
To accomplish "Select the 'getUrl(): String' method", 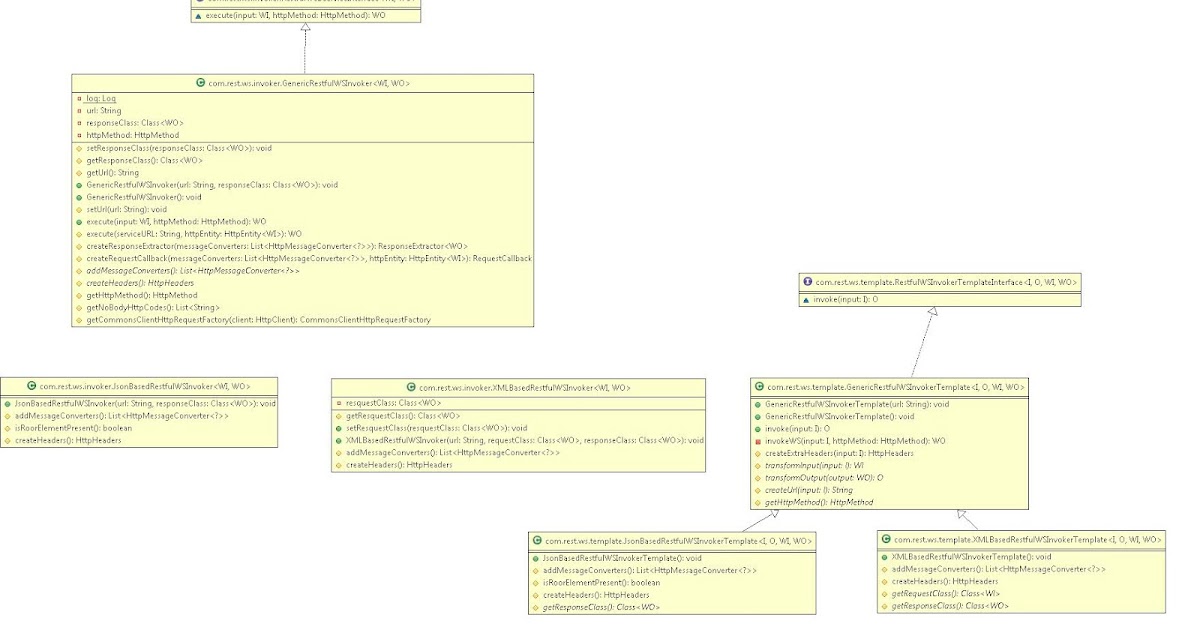I will coord(113,172).
